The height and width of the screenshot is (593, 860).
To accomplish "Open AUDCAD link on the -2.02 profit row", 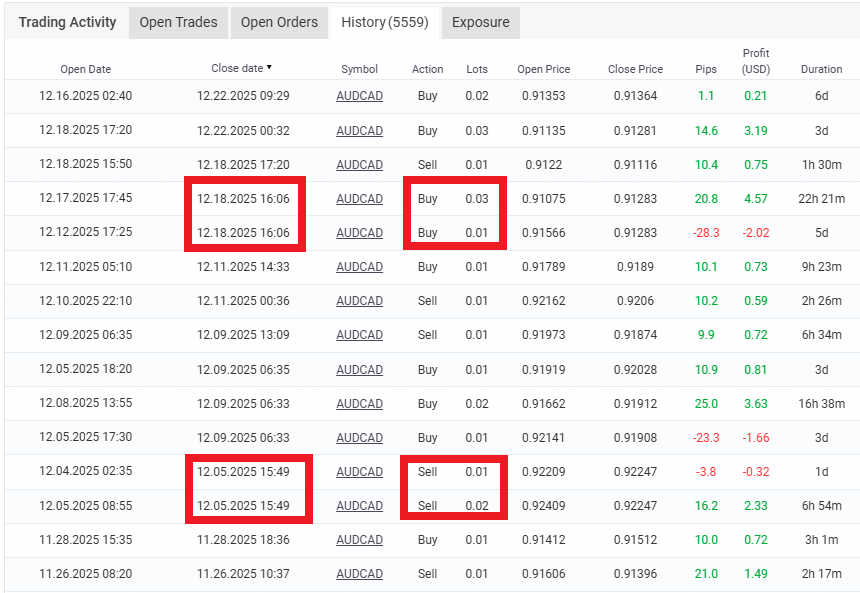I will 359,232.
